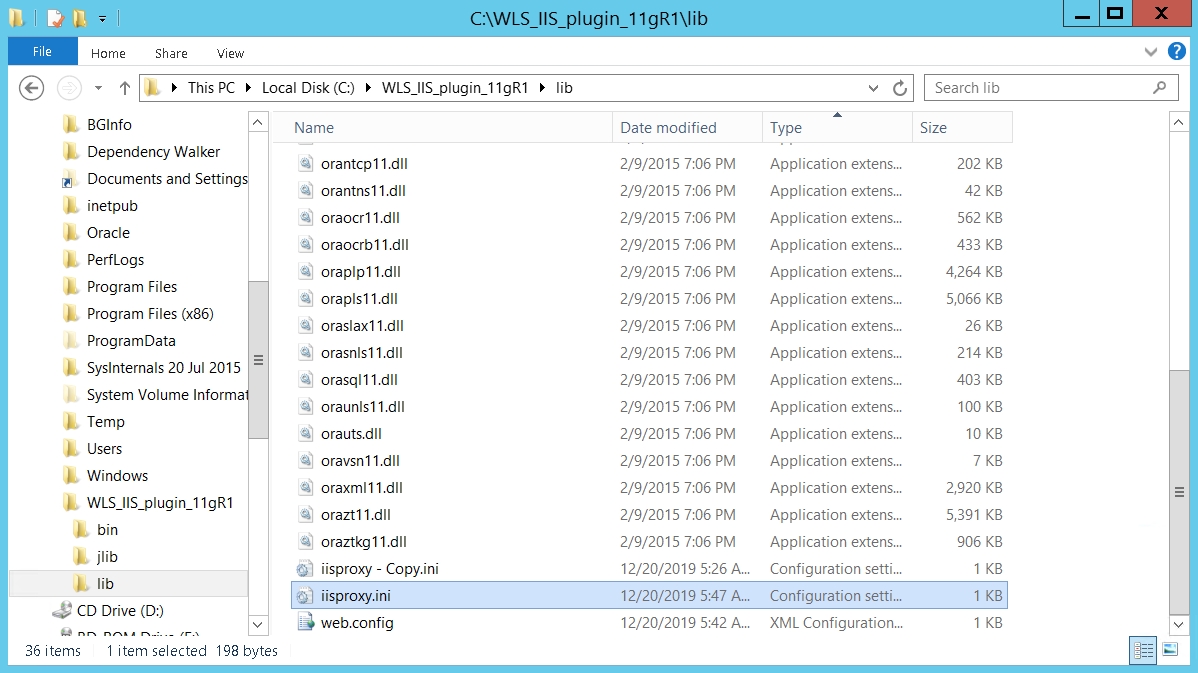Expand the ribbon with chevron arrow
1198x673 pixels.
(1151, 52)
